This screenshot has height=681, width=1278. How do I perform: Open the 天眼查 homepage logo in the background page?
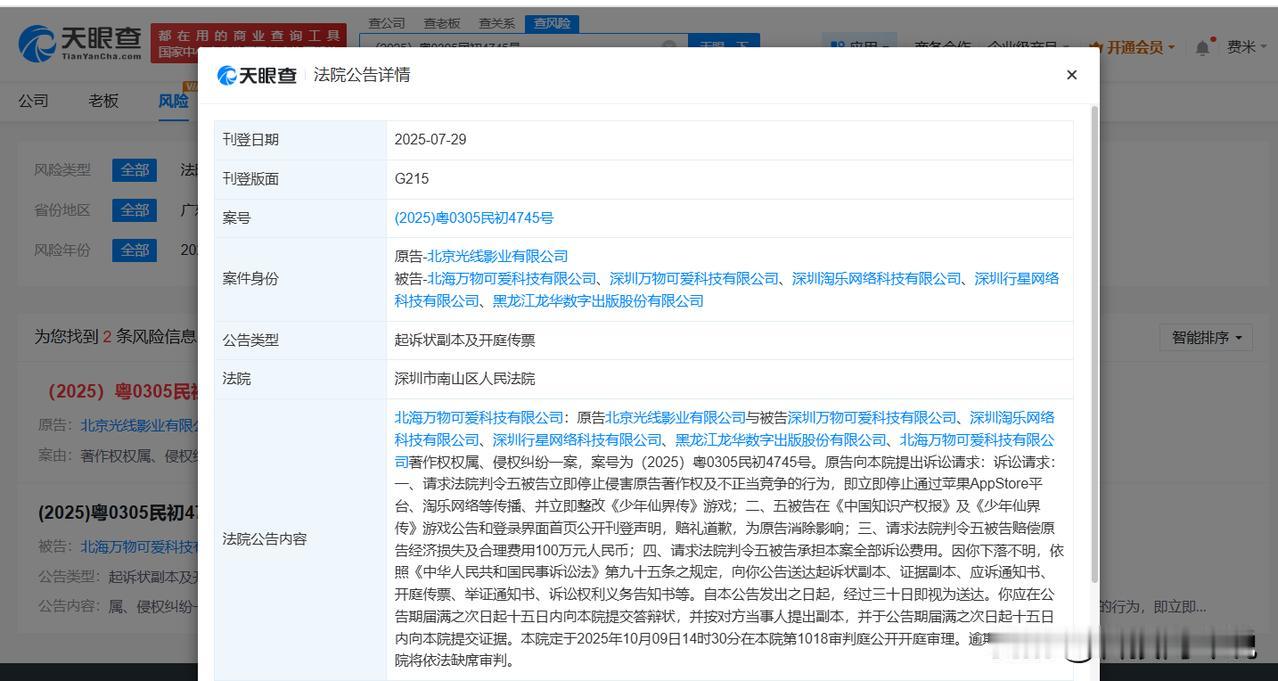(80, 43)
